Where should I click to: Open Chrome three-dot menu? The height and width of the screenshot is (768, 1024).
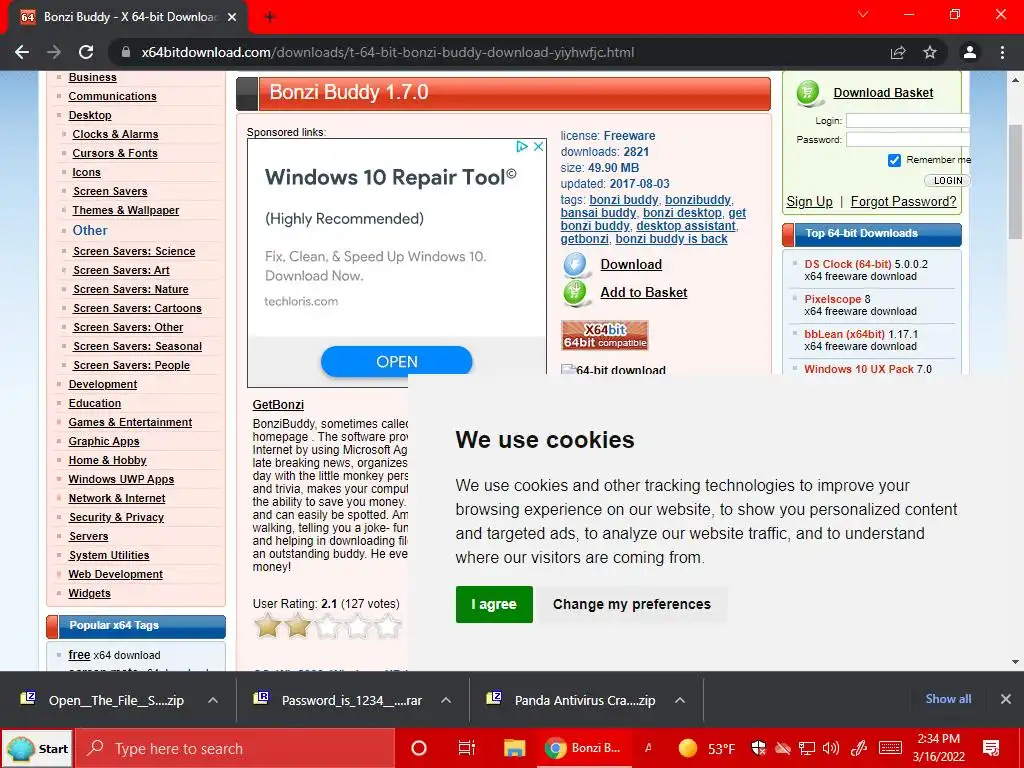tap(1002, 52)
